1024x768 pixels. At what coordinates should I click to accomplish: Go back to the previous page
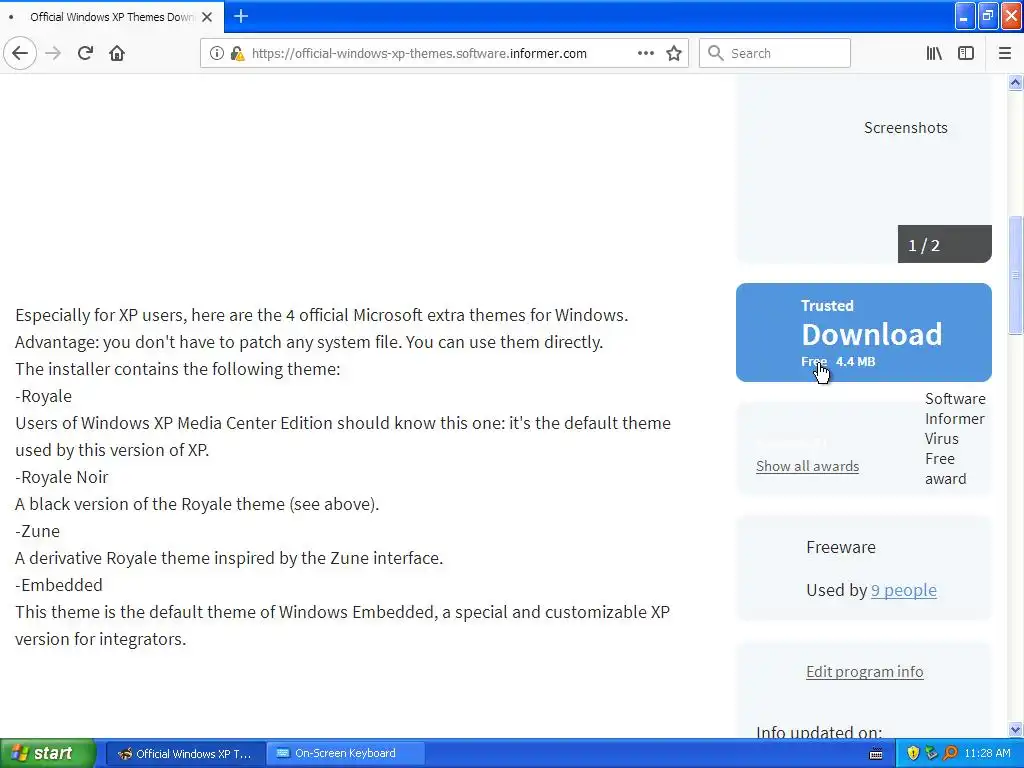20,53
